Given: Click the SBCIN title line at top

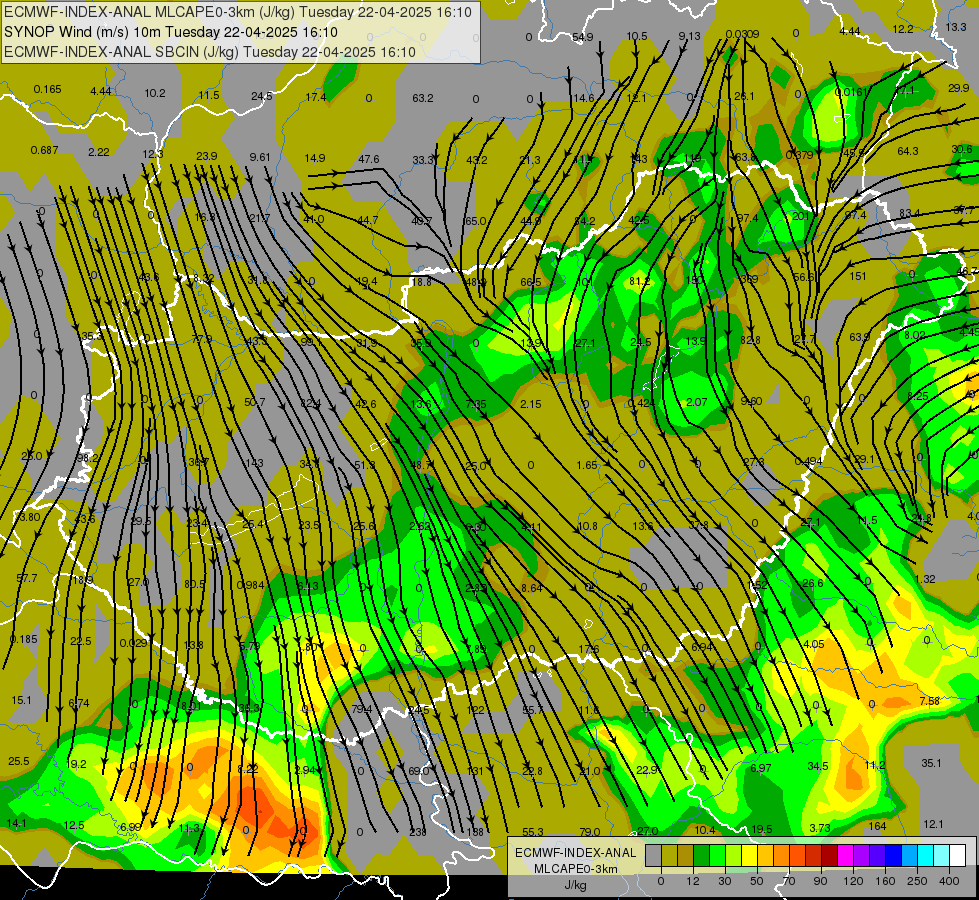Looking at the screenshot, I should pos(210,52).
